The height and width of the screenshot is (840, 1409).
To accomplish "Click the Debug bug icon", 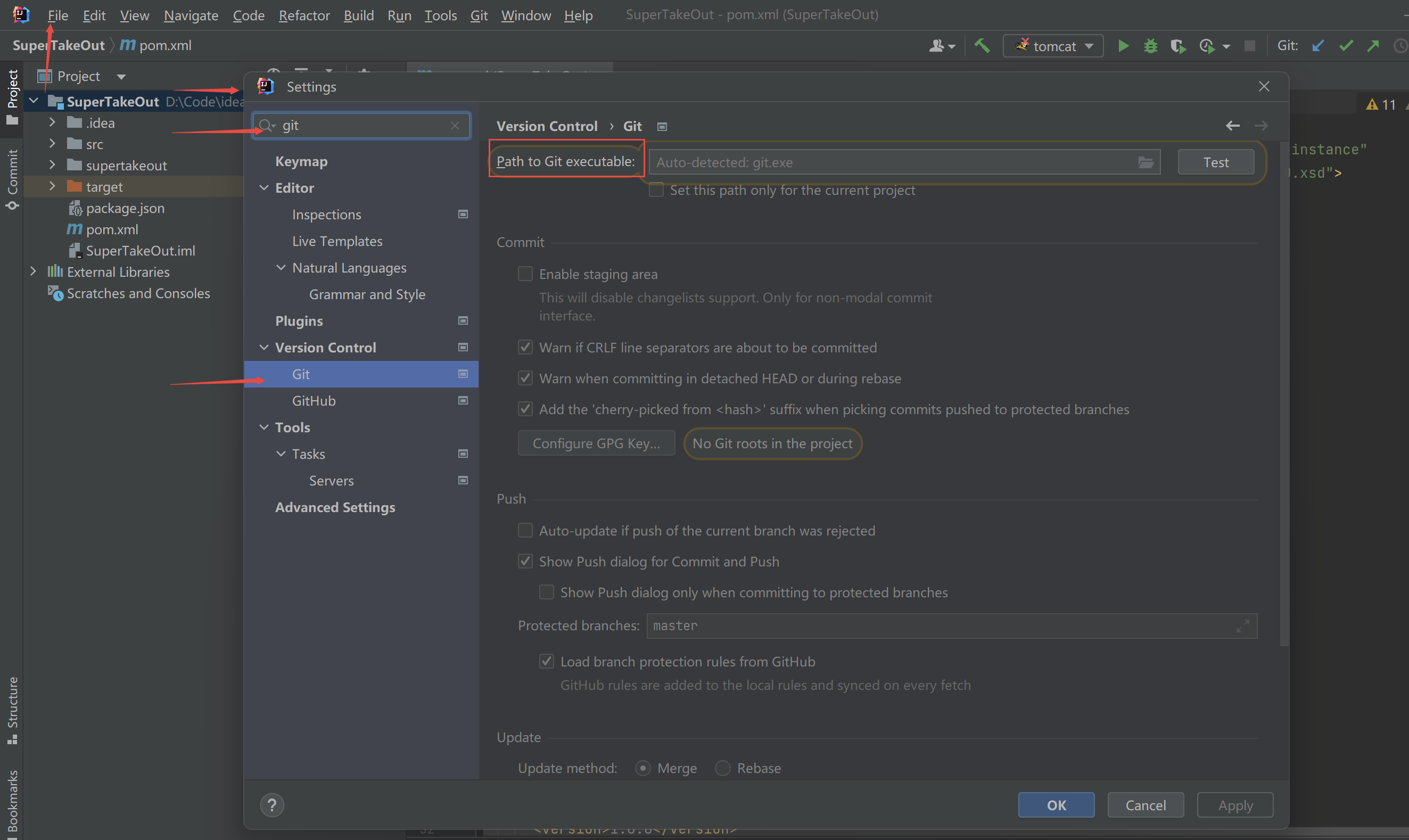I will [x=1150, y=46].
